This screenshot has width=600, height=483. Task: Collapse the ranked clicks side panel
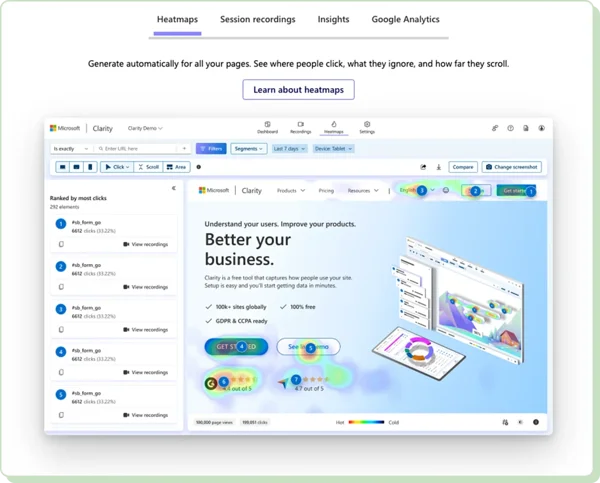point(174,188)
